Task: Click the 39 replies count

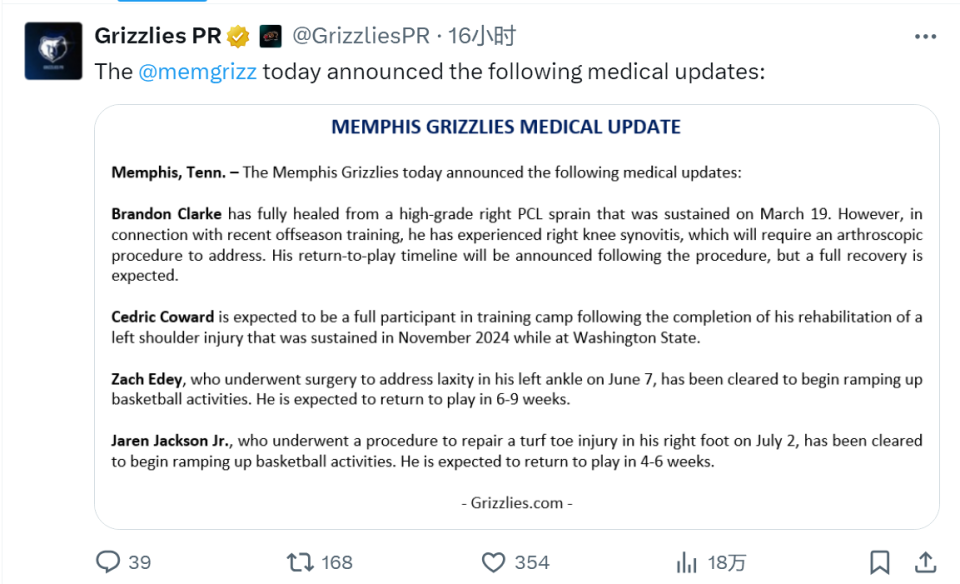Action: pyautogui.click(x=140, y=562)
